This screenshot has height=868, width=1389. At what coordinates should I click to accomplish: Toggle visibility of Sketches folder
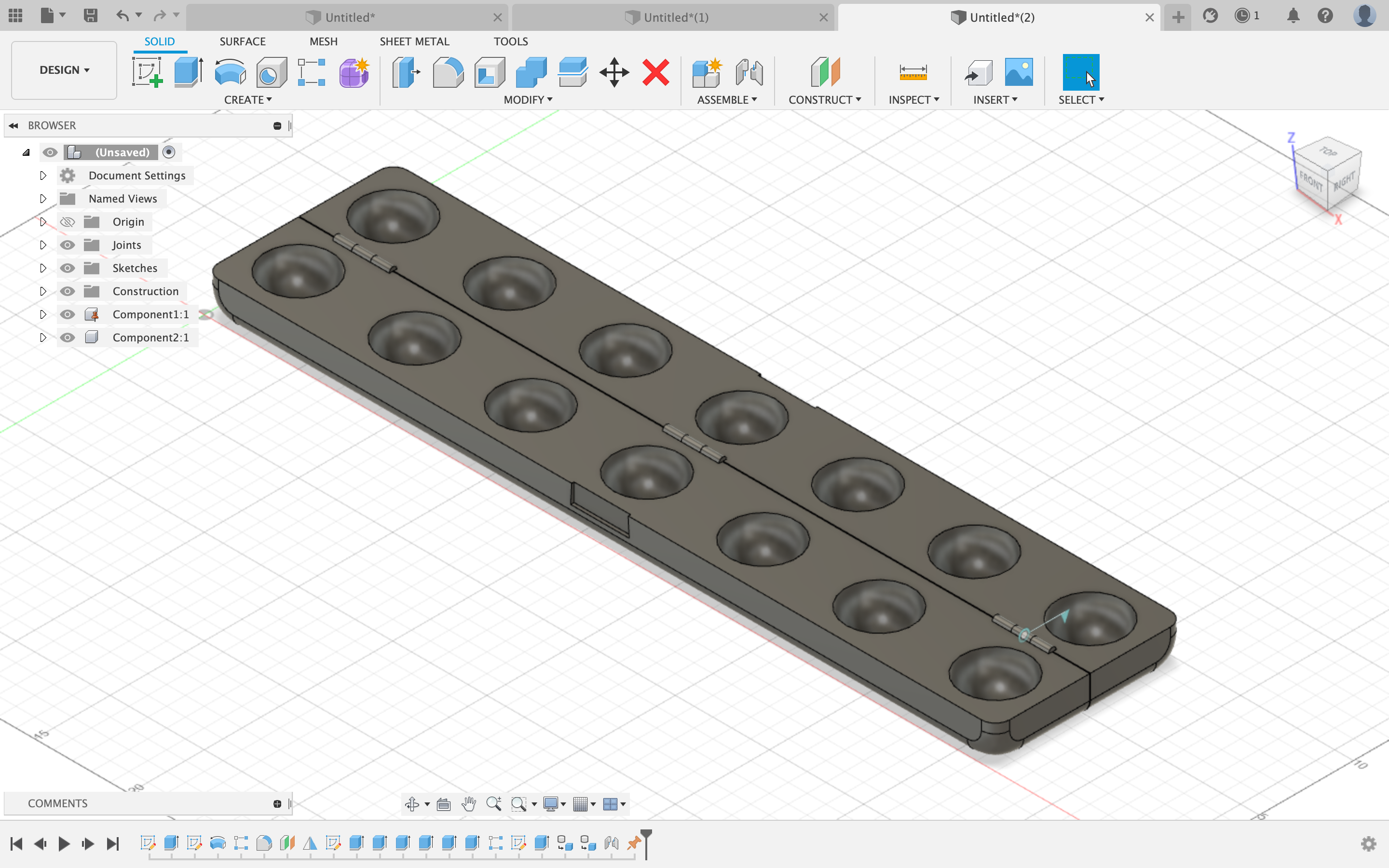click(x=67, y=268)
